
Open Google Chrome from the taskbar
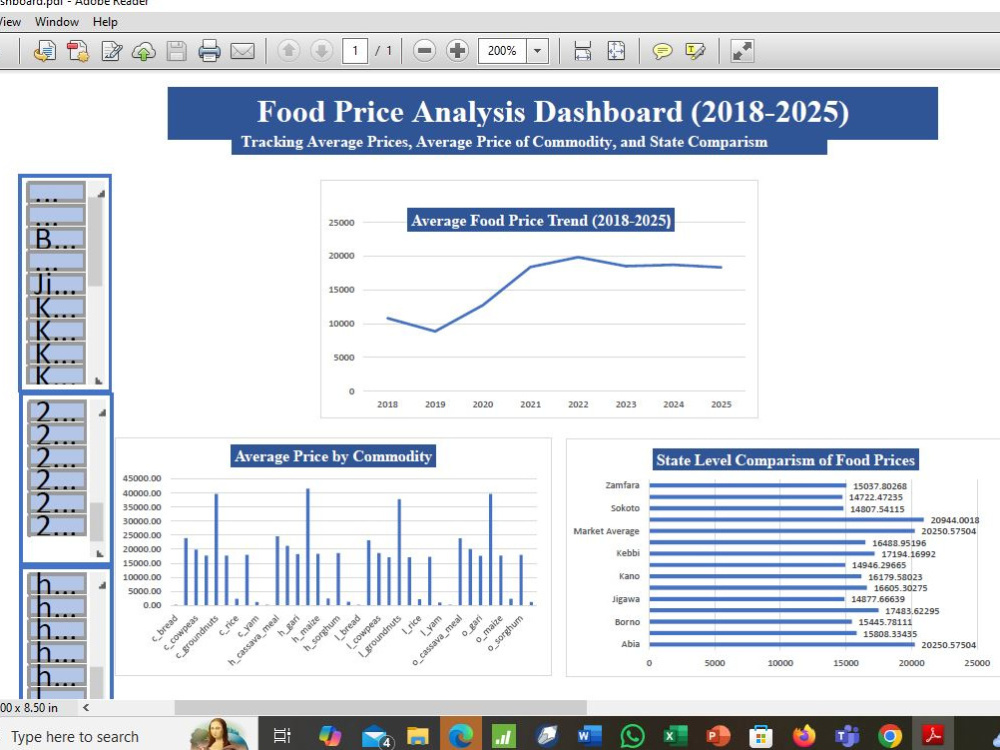click(890, 736)
